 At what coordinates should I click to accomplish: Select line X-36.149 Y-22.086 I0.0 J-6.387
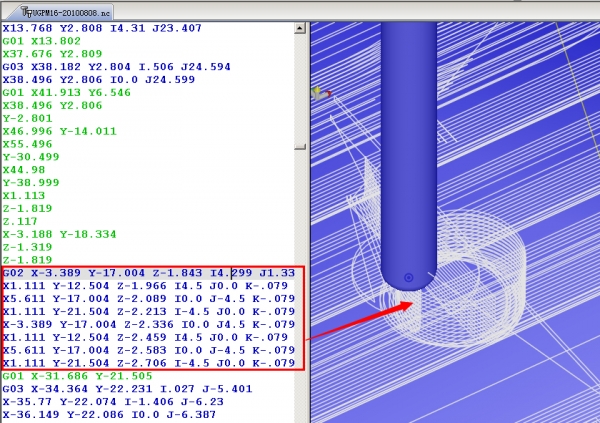109,415
